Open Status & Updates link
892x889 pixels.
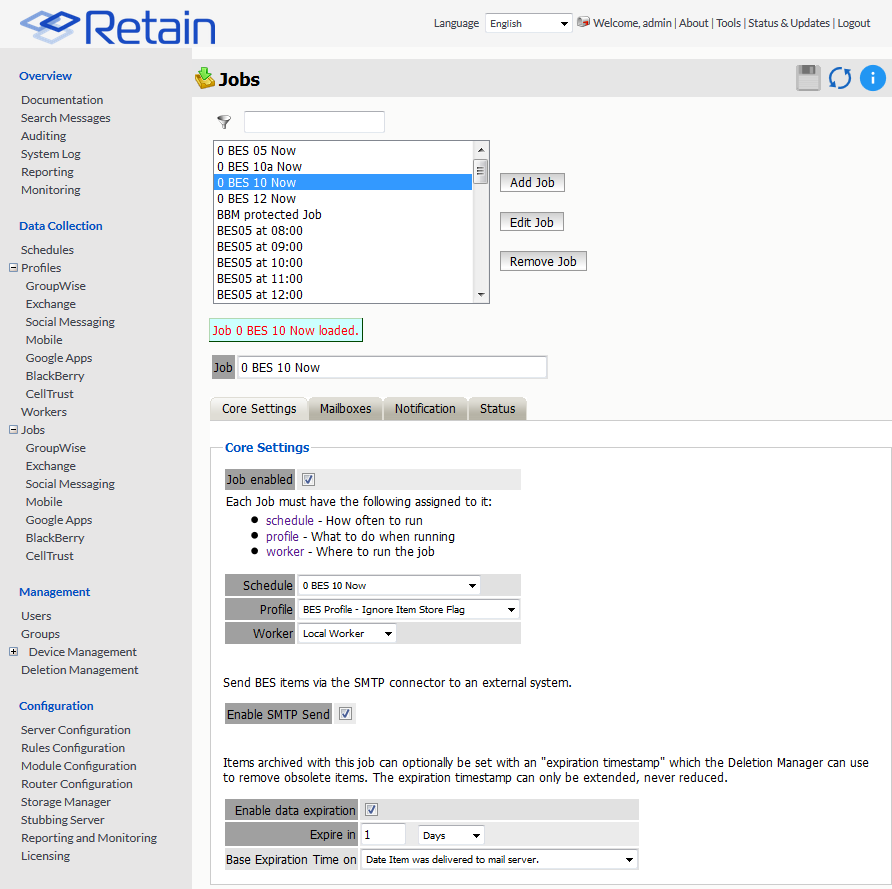point(788,23)
